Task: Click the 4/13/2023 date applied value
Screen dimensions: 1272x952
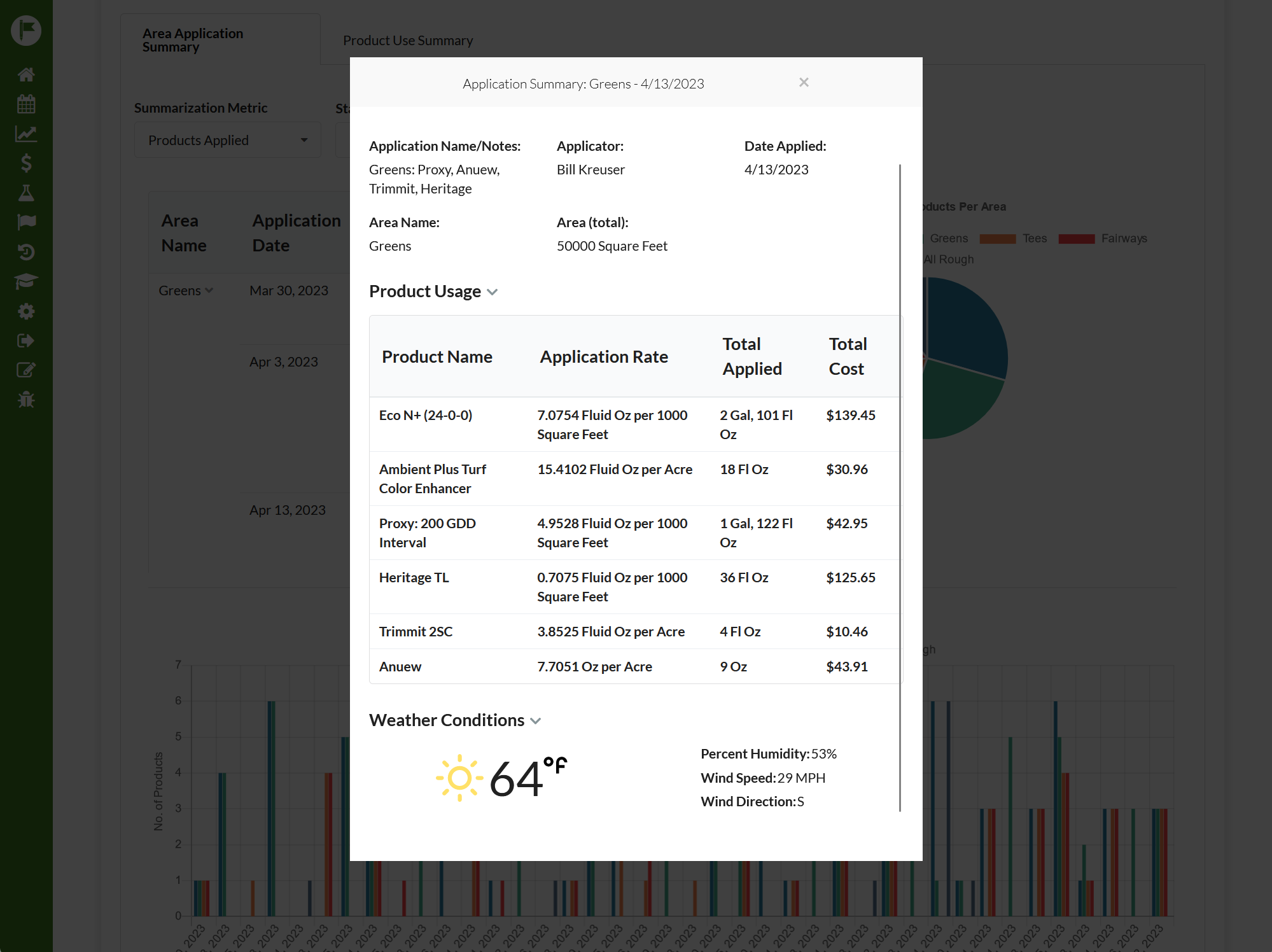Action: tap(776, 169)
